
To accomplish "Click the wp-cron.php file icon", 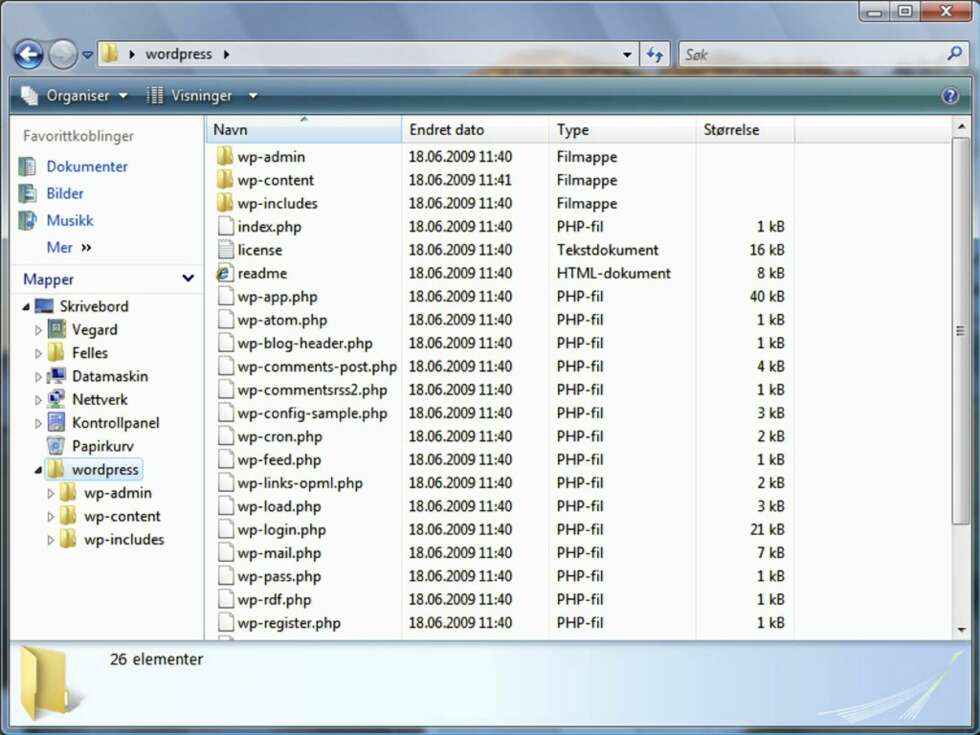I will click(225, 436).
